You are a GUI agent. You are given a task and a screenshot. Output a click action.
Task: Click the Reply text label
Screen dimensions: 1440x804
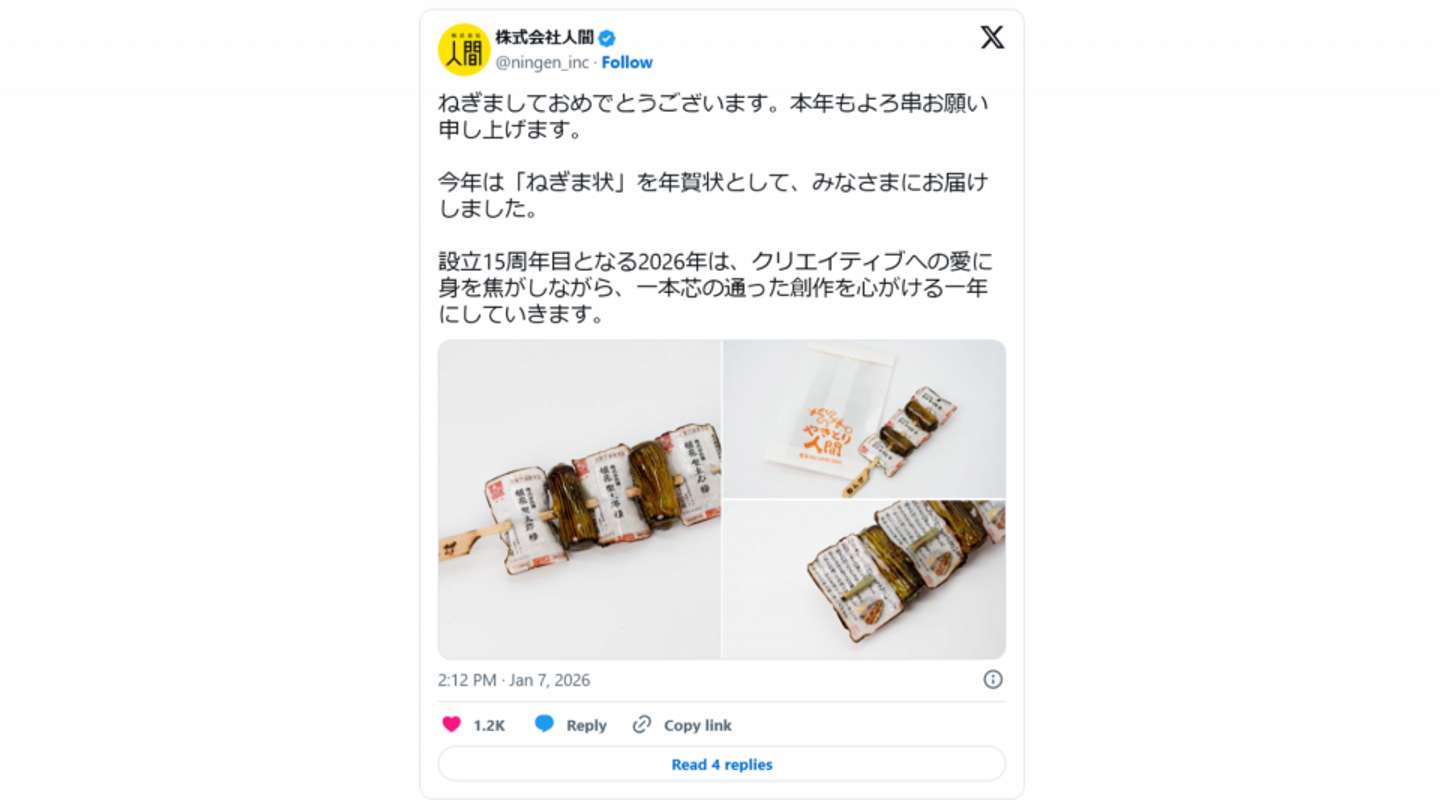(586, 726)
